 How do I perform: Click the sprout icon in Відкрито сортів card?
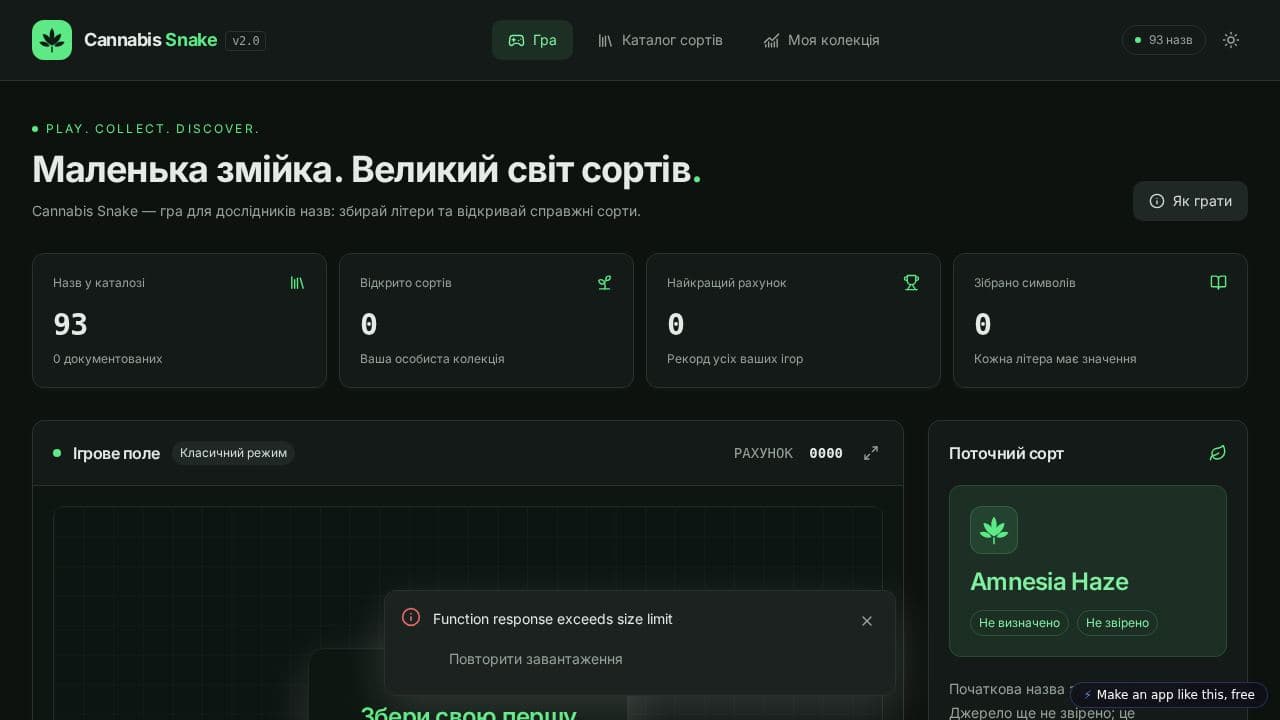click(x=604, y=283)
